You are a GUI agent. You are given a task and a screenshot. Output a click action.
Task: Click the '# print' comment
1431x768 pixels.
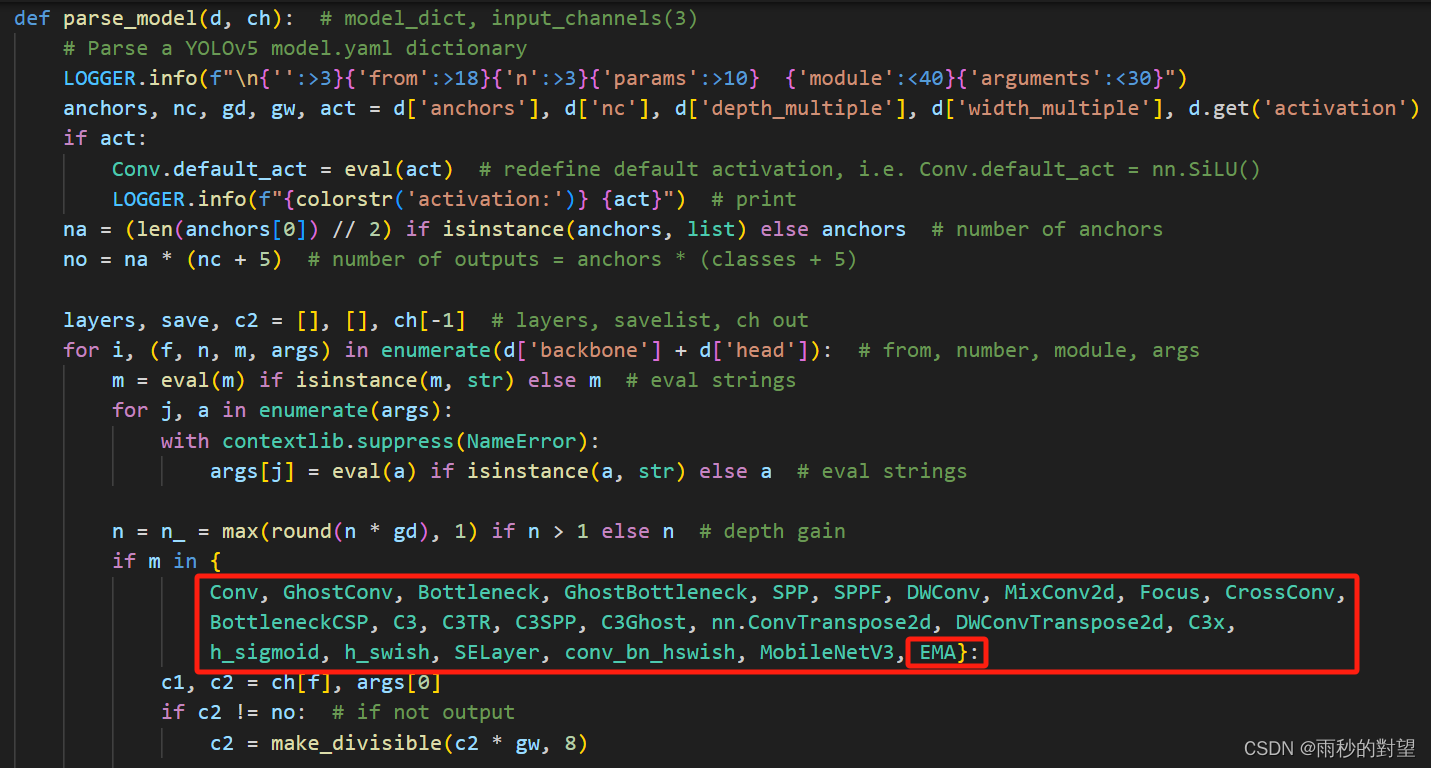[753, 199]
